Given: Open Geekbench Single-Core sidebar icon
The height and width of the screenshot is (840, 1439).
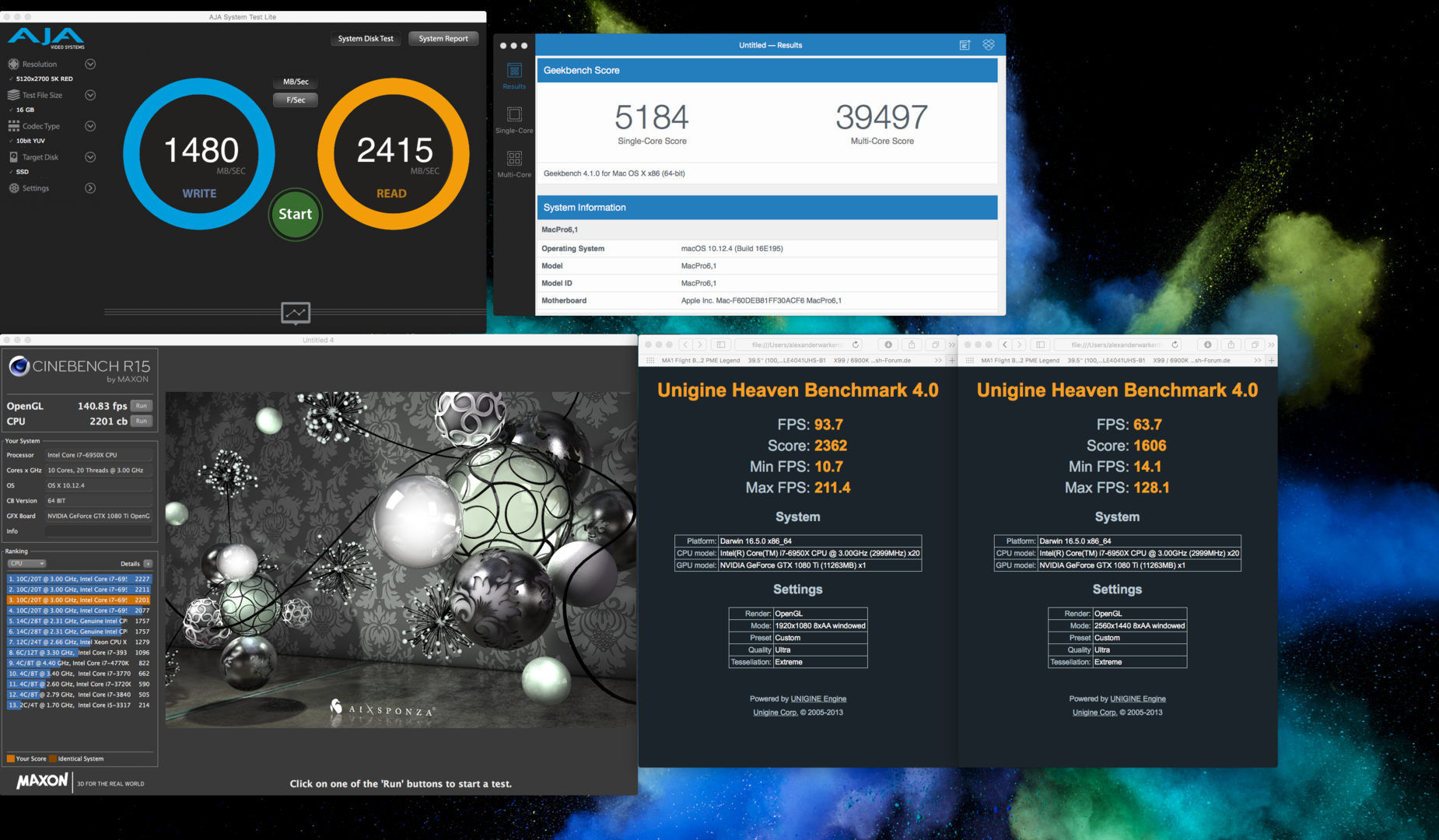Looking at the screenshot, I should tap(514, 115).
